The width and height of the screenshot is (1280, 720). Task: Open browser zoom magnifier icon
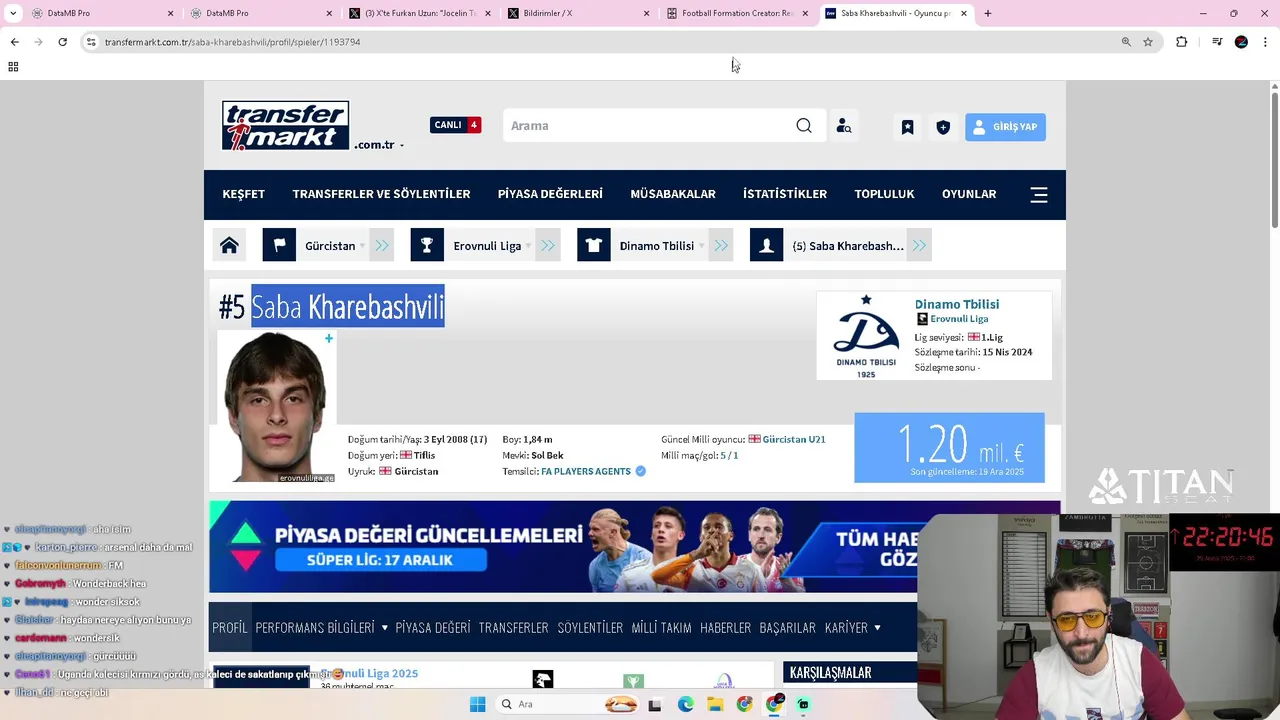tap(1126, 42)
